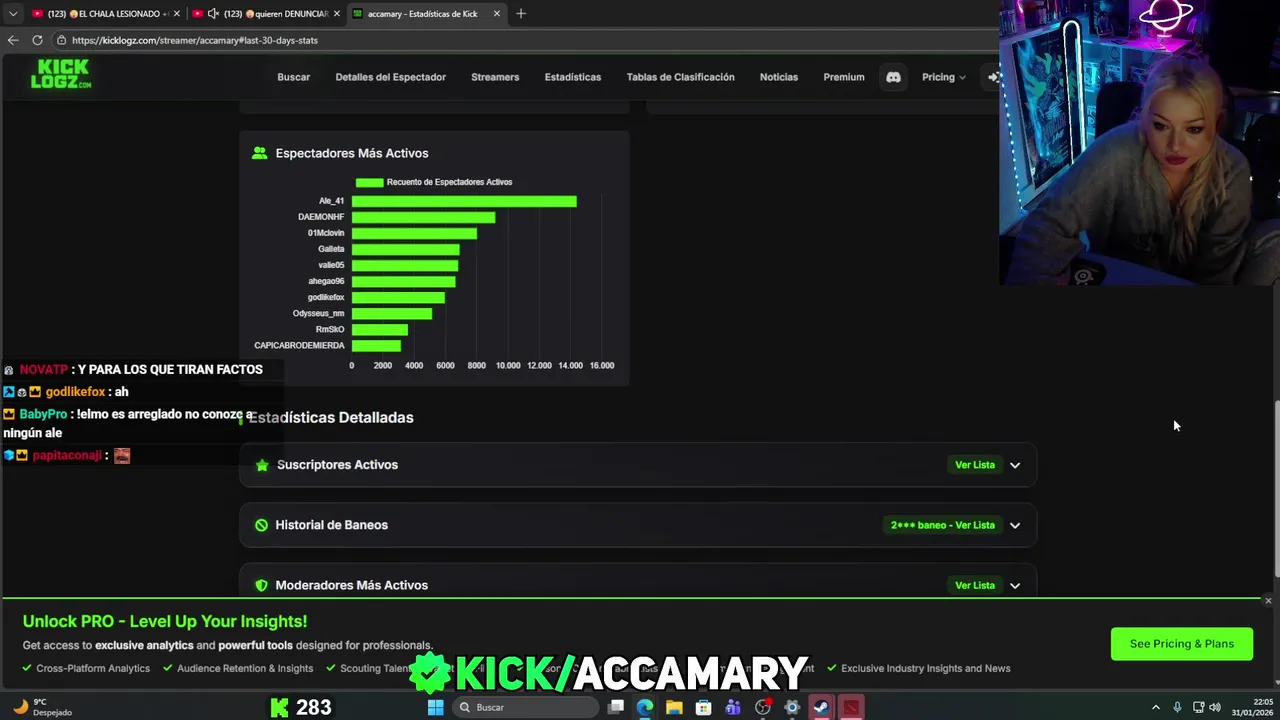Click the KickLogz logo

60,73
